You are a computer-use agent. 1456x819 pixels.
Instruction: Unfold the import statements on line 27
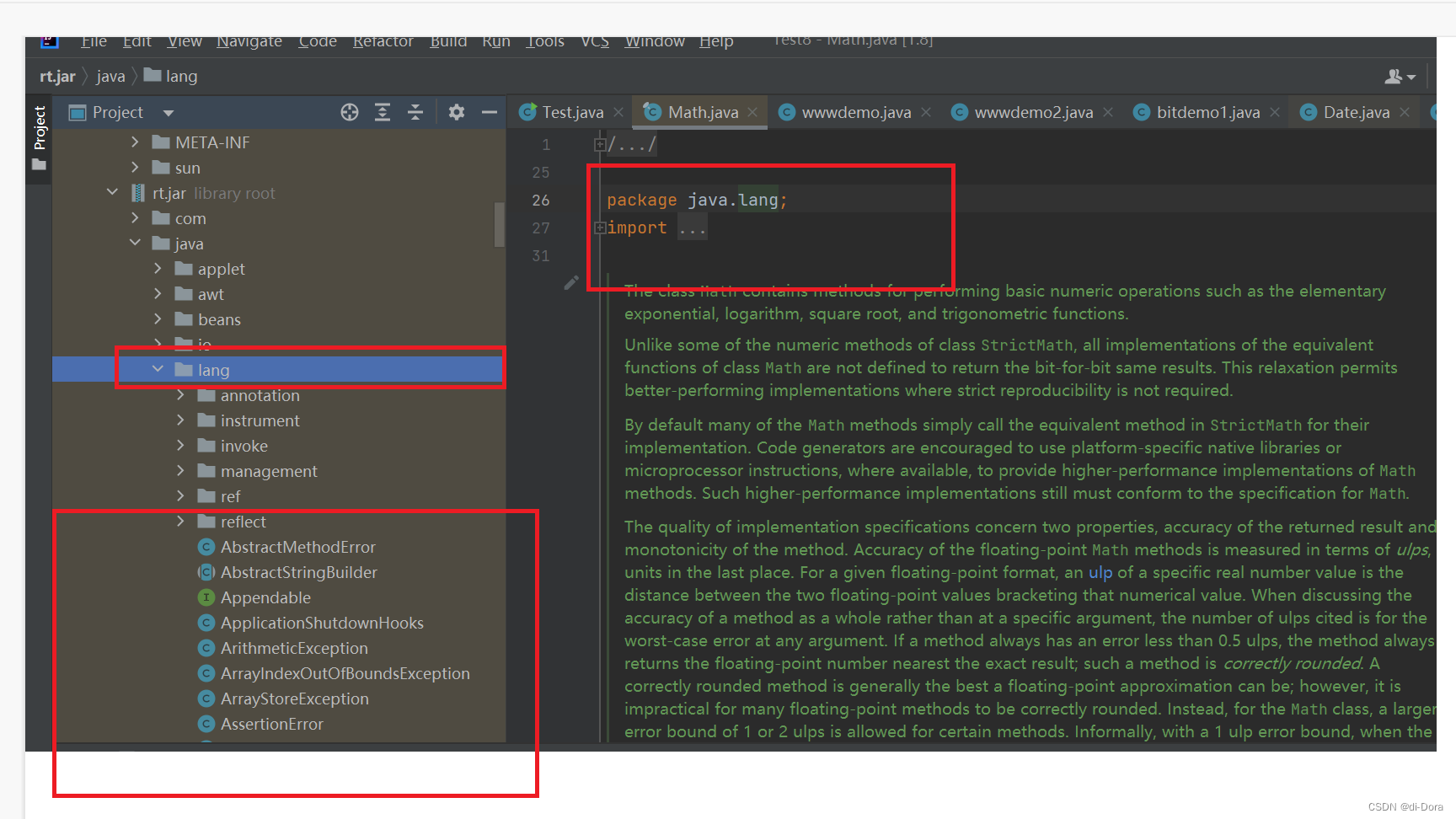click(x=600, y=227)
